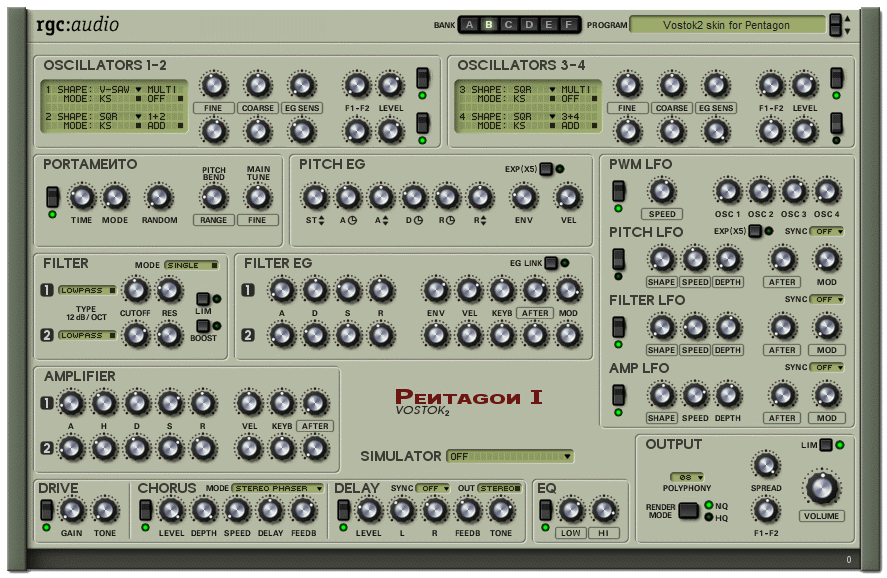Viewport: 887px width, 578px height.
Task: Click the Filter EG AFTER button
Action: [x=535, y=313]
